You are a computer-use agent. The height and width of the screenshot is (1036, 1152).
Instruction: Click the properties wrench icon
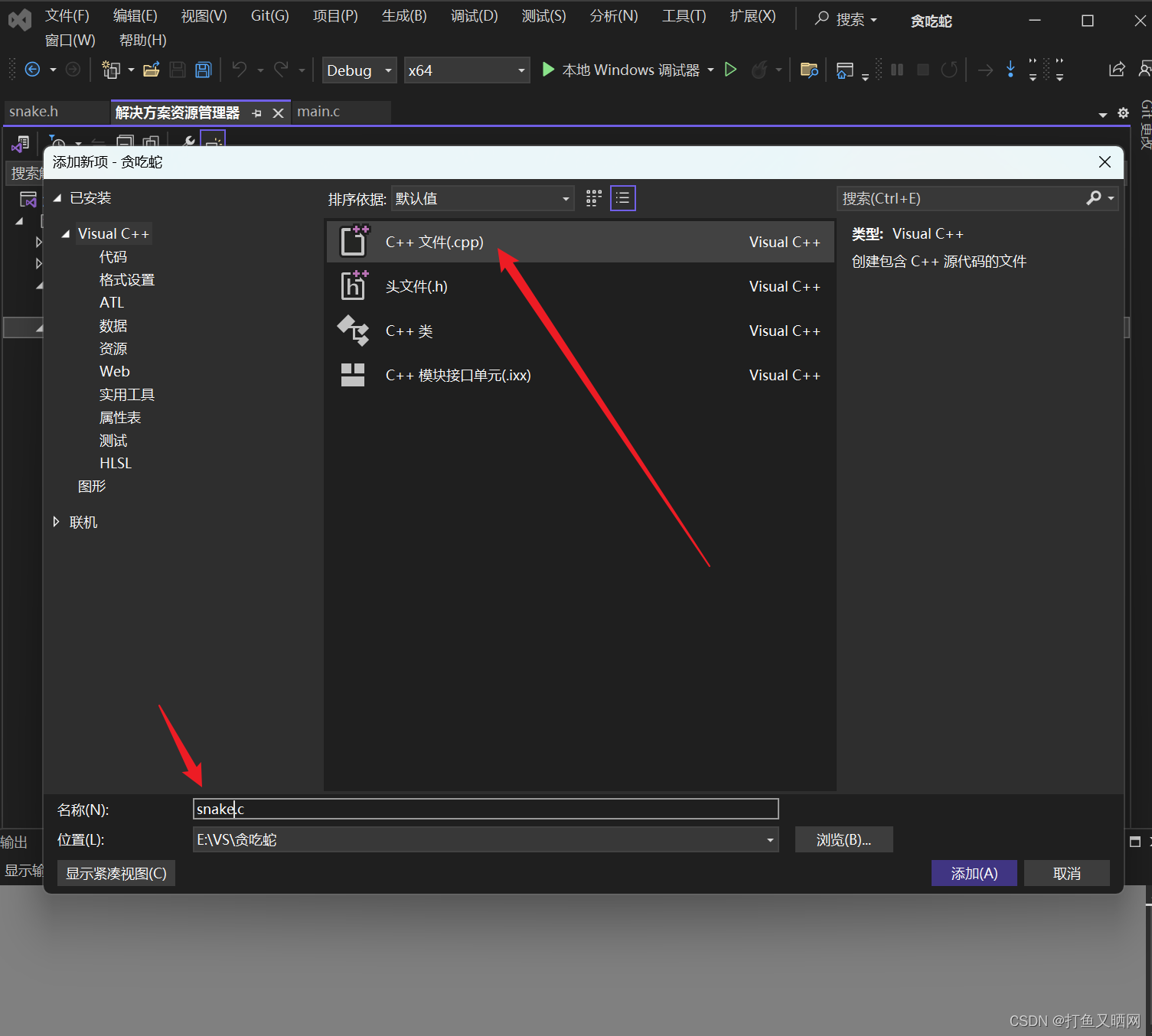(188, 142)
